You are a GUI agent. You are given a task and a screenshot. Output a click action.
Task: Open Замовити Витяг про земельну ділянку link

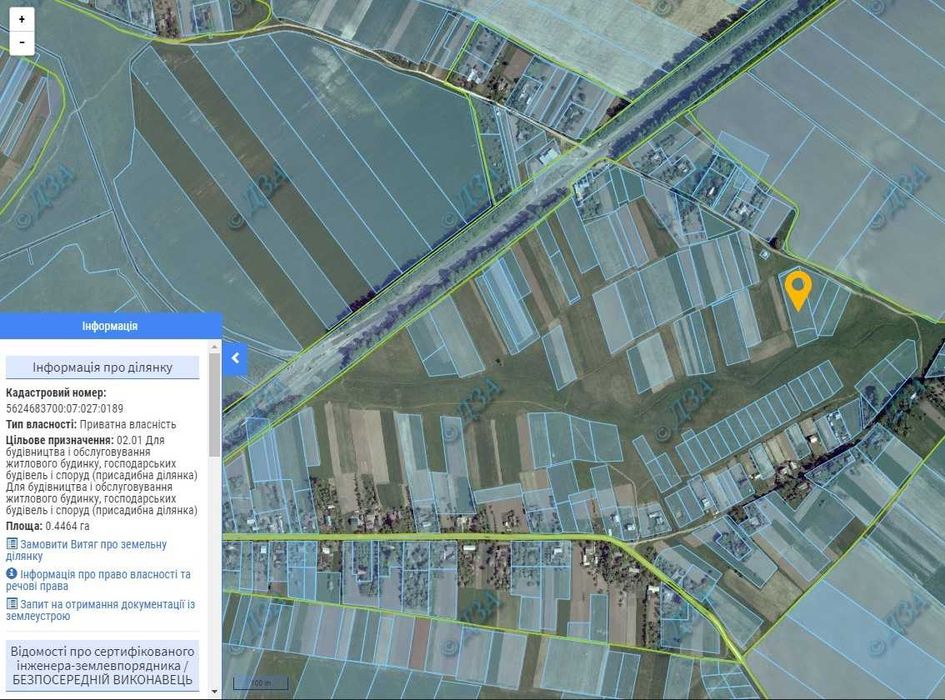pos(86,550)
